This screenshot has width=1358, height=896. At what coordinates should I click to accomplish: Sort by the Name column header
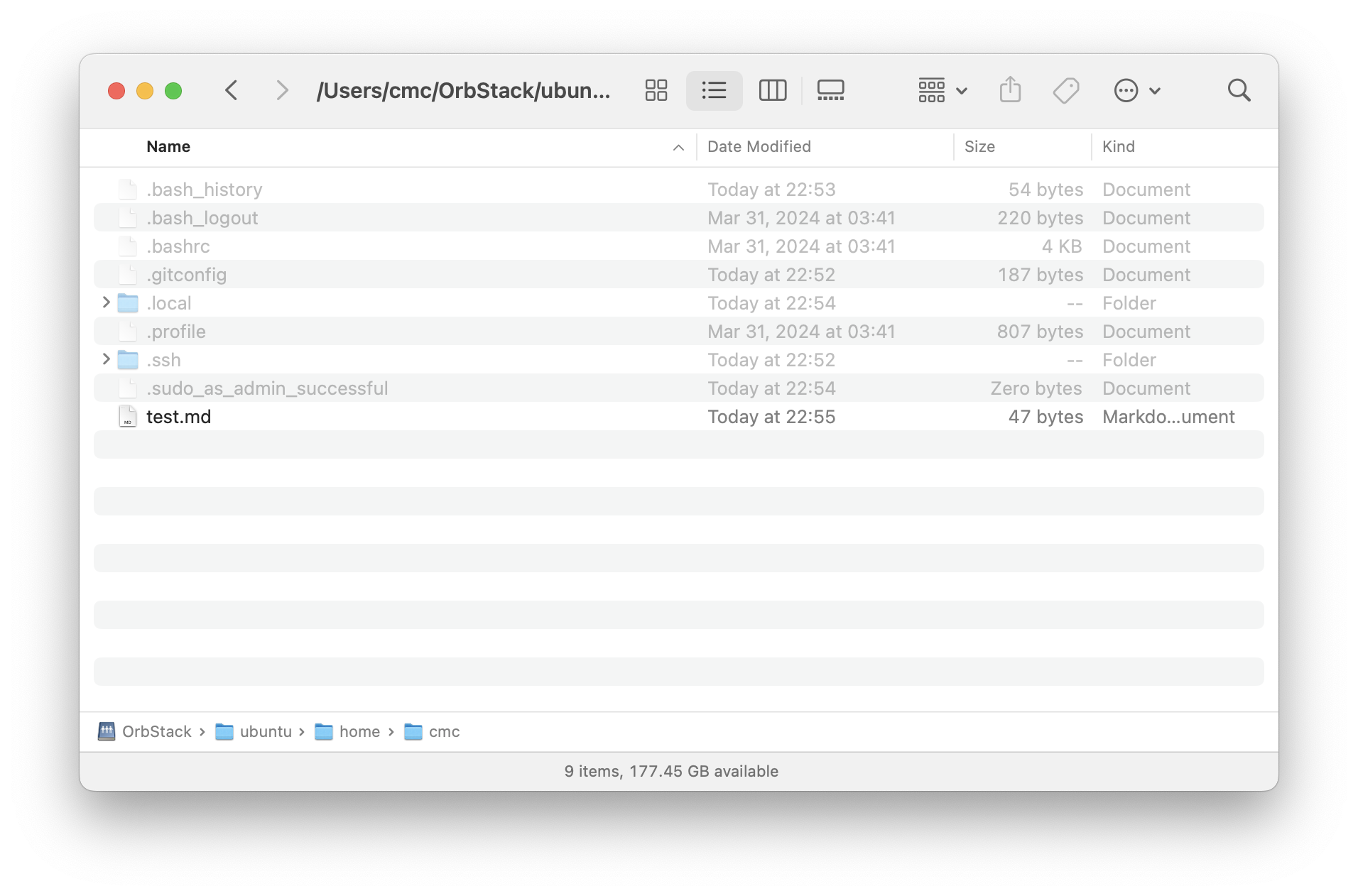click(x=168, y=147)
